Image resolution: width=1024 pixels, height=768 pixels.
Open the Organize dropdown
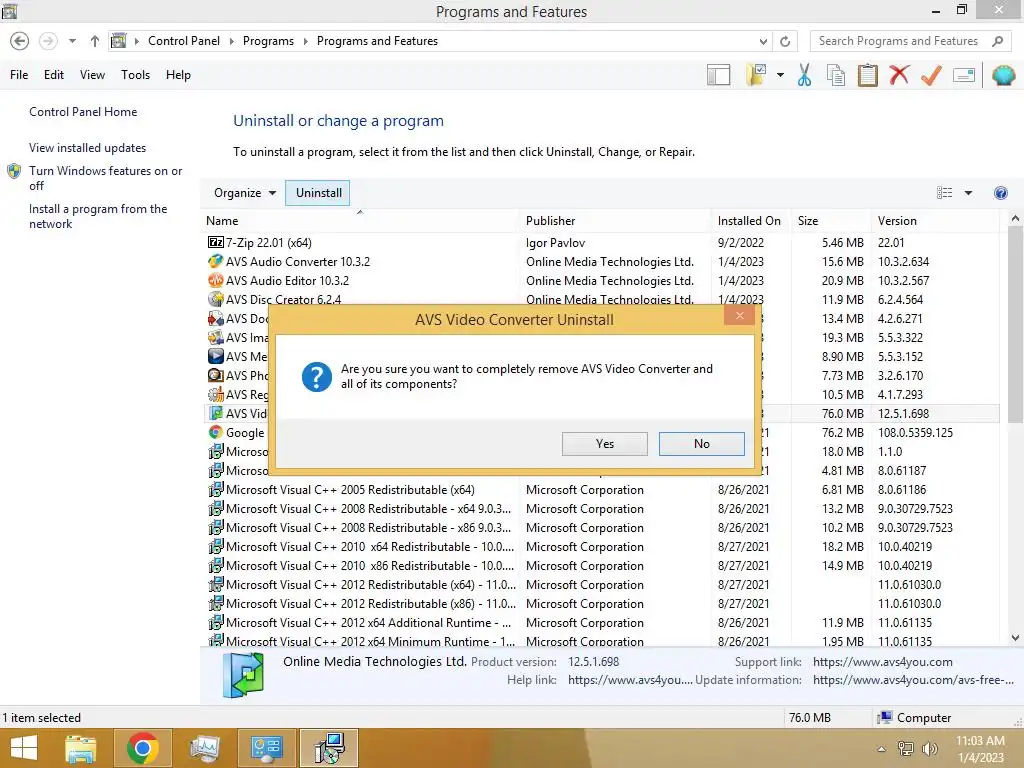tap(245, 193)
